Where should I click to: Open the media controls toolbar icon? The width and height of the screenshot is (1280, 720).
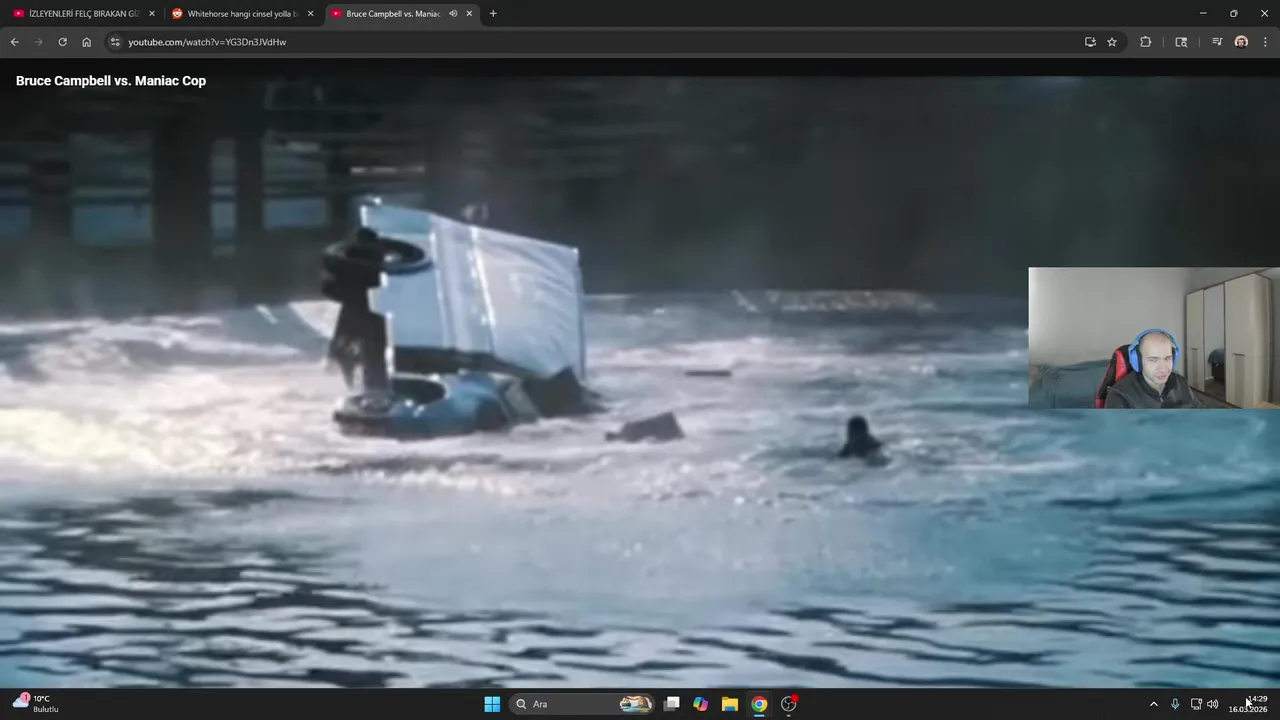coord(1217,42)
